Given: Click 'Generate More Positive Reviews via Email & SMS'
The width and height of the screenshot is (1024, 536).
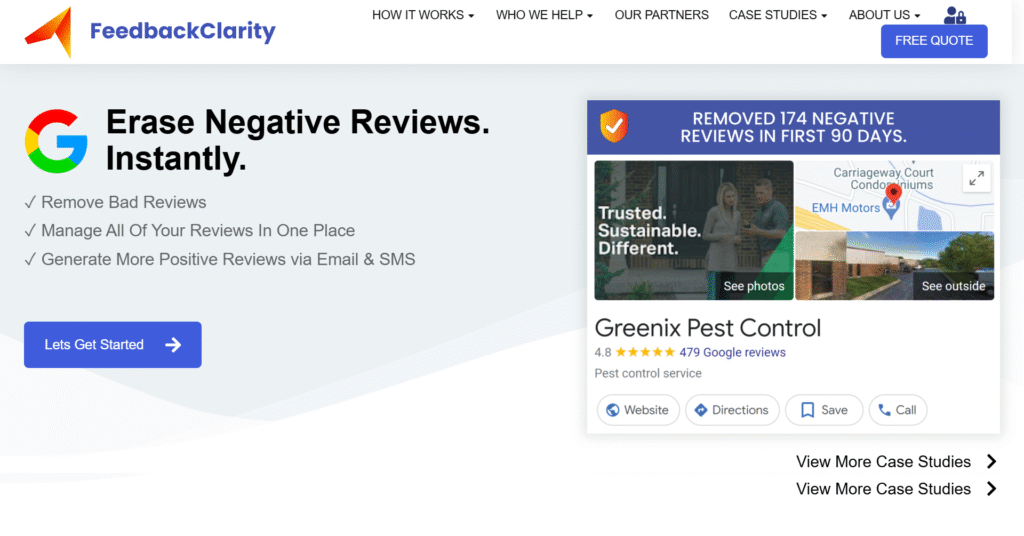Looking at the screenshot, I should click(x=228, y=259).
